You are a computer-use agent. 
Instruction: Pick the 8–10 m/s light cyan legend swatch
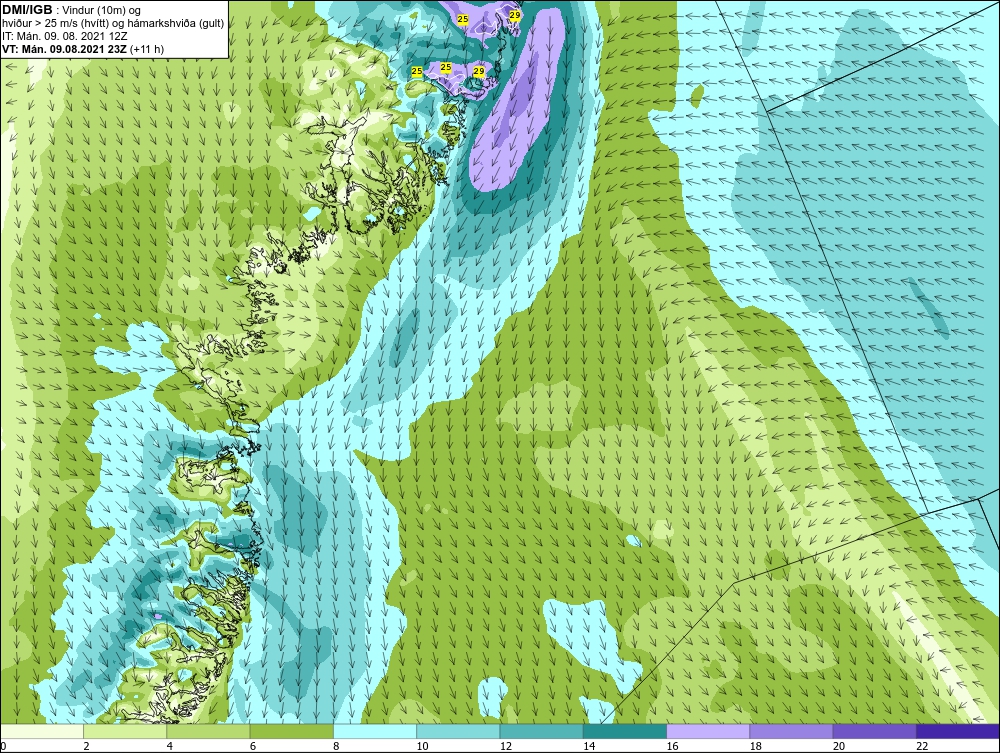coord(375,731)
